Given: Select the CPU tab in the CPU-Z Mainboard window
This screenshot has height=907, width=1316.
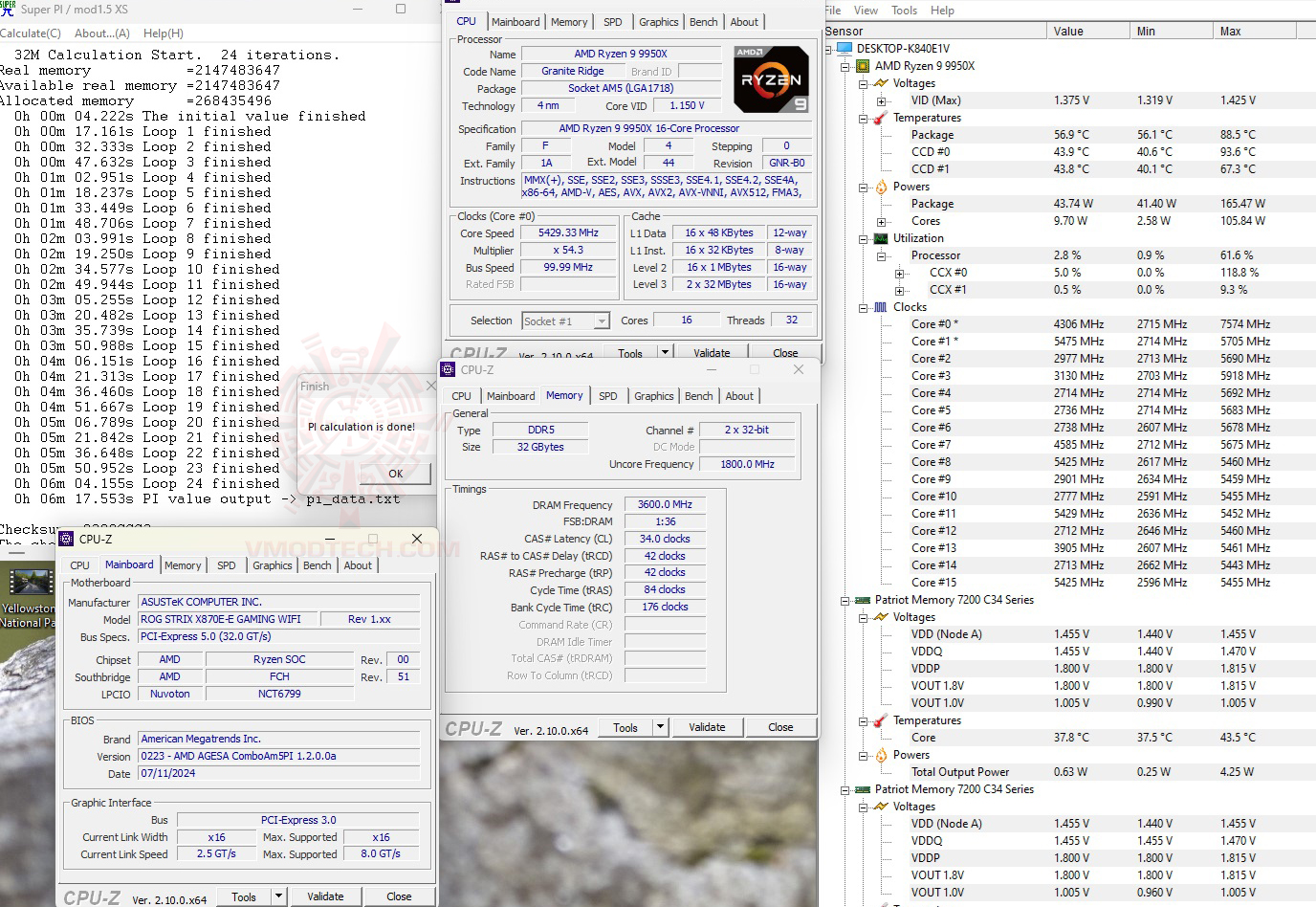Looking at the screenshot, I should pos(80,565).
